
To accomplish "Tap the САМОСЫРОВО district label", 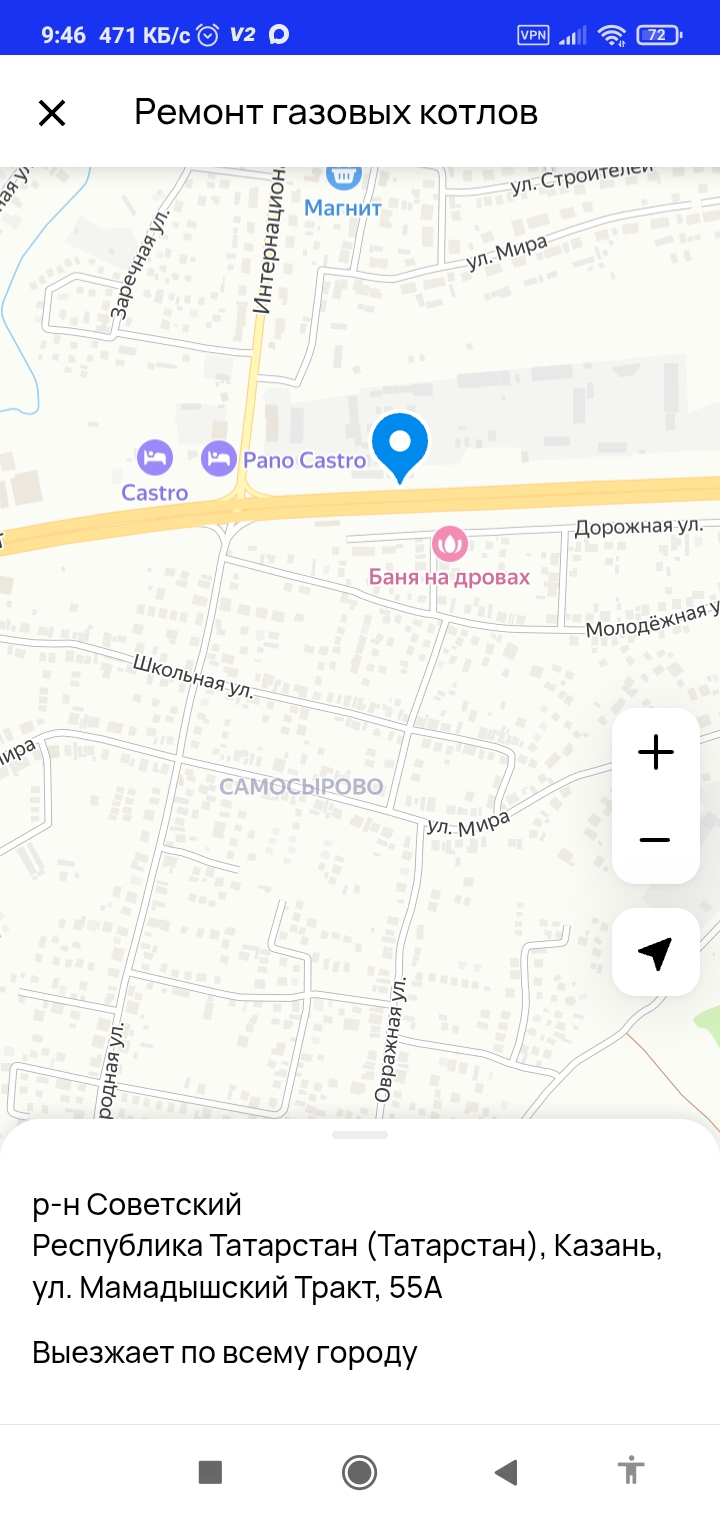I will 301,787.
